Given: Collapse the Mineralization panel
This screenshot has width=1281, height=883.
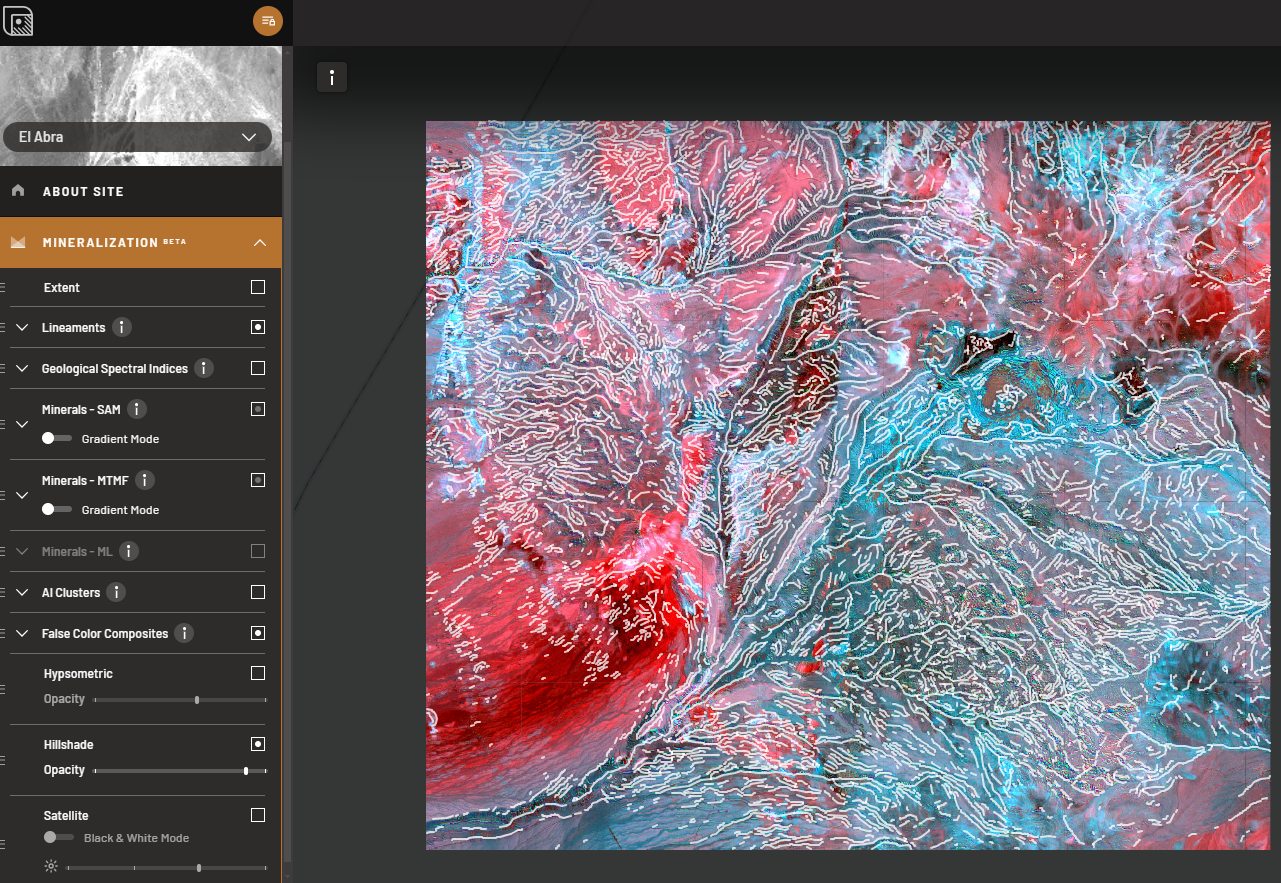Looking at the screenshot, I should [x=259, y=242].
